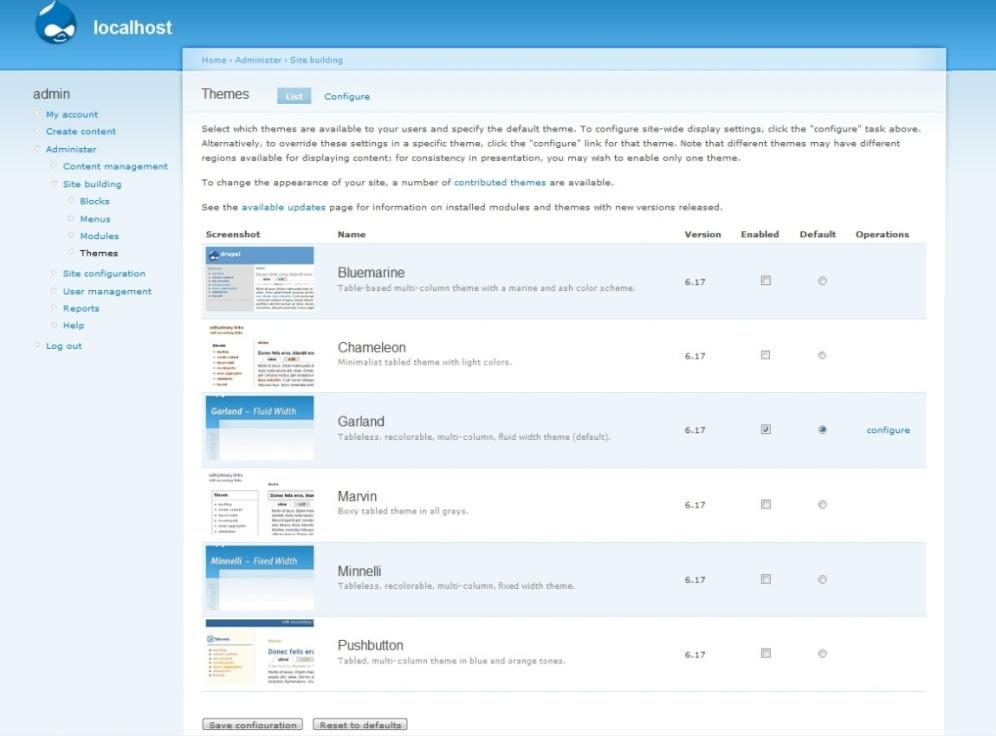Go to Home breadcrumb
996x736 pixels.
tap(214, 60)
